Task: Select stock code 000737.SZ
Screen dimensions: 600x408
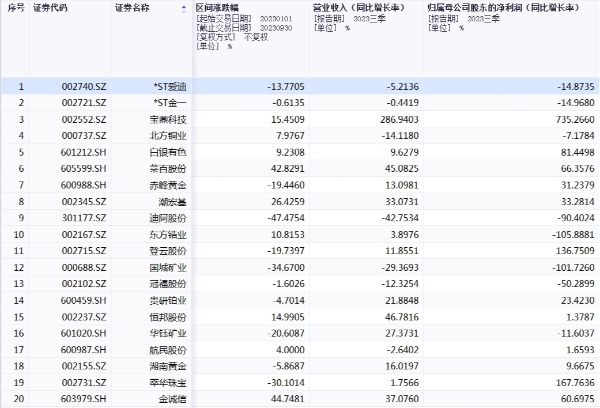Action: [x=84, y=136]
